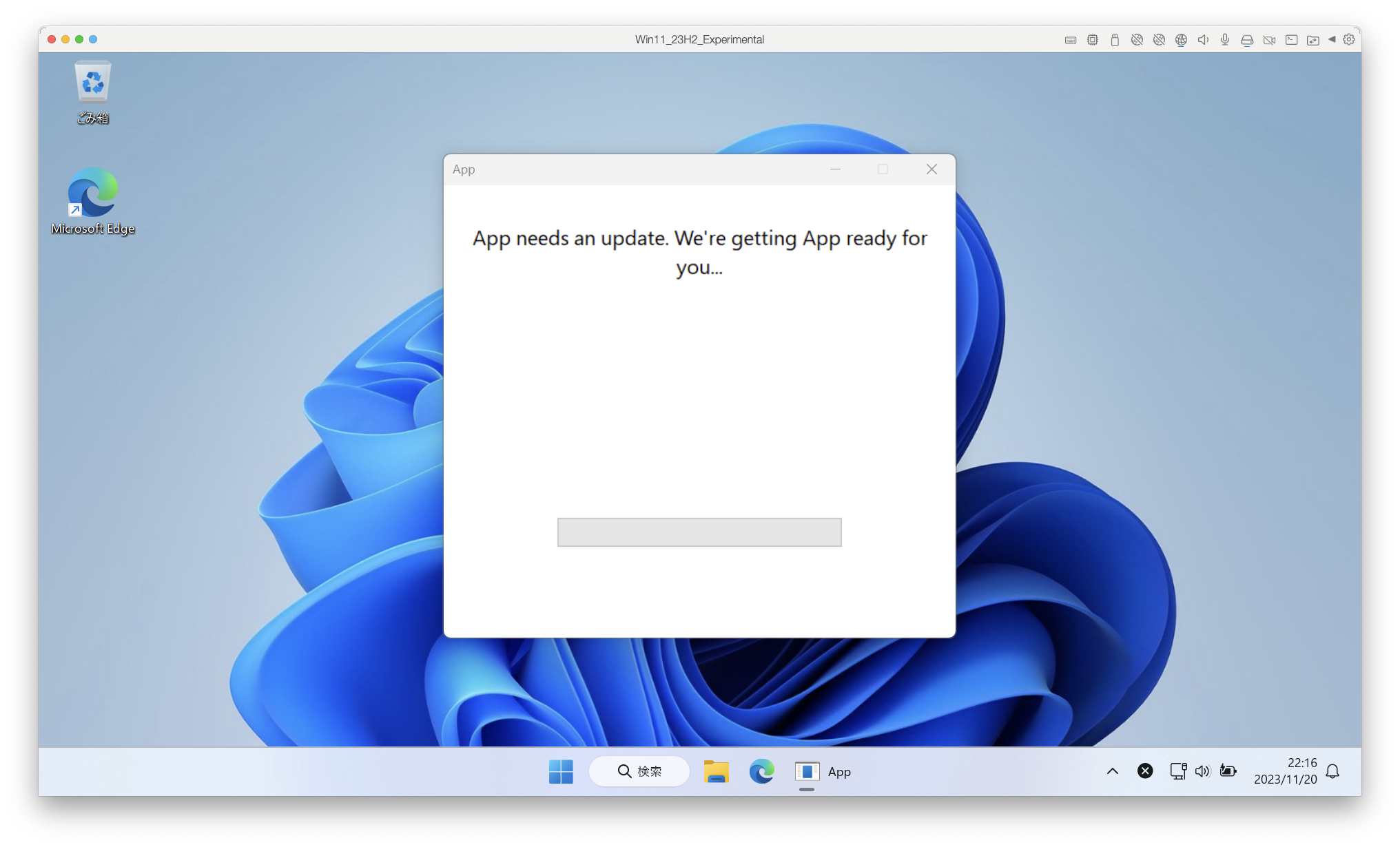Open VM settings gear icon

coord(1349,39)
